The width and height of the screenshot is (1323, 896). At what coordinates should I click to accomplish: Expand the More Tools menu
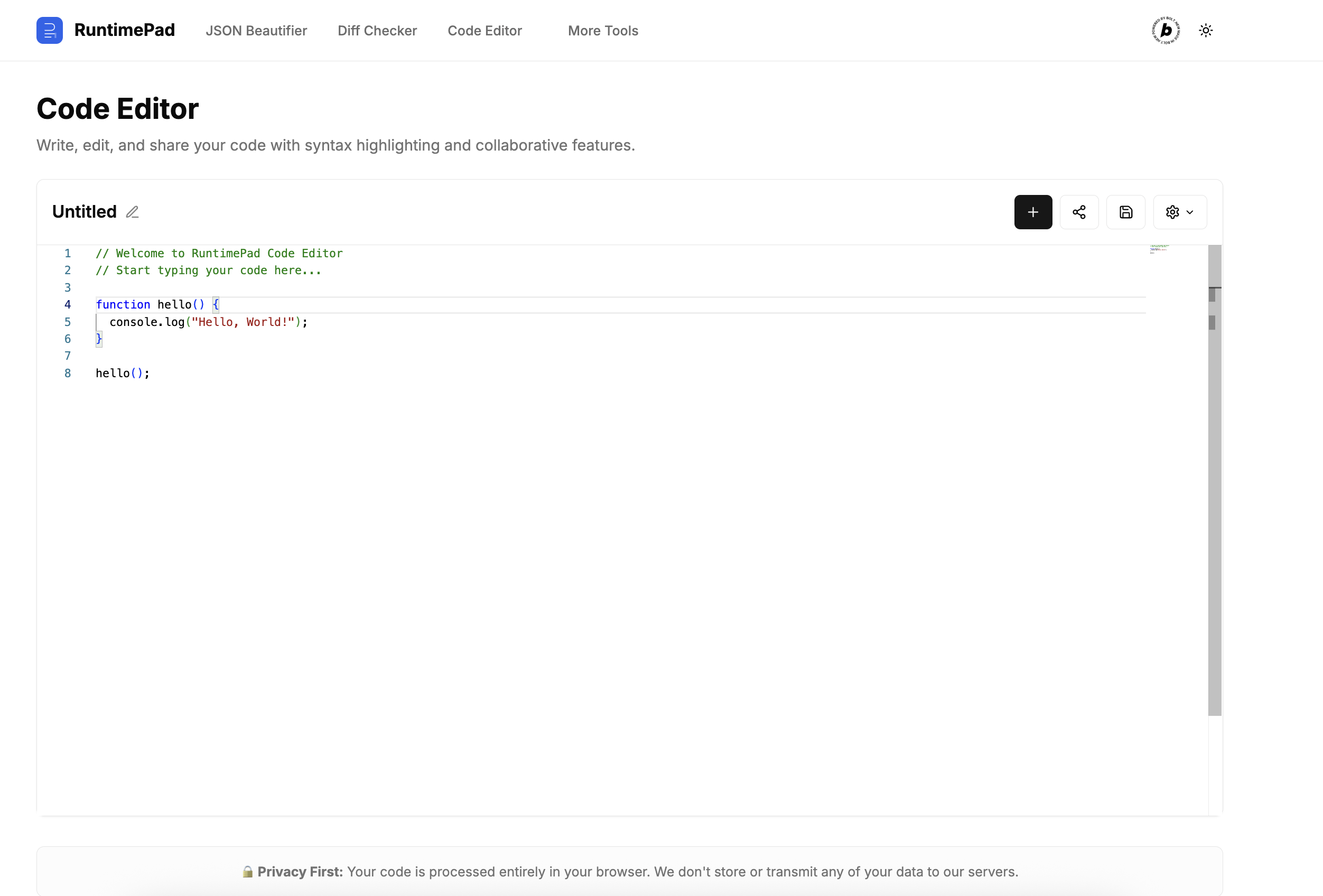tap(603, 31)
